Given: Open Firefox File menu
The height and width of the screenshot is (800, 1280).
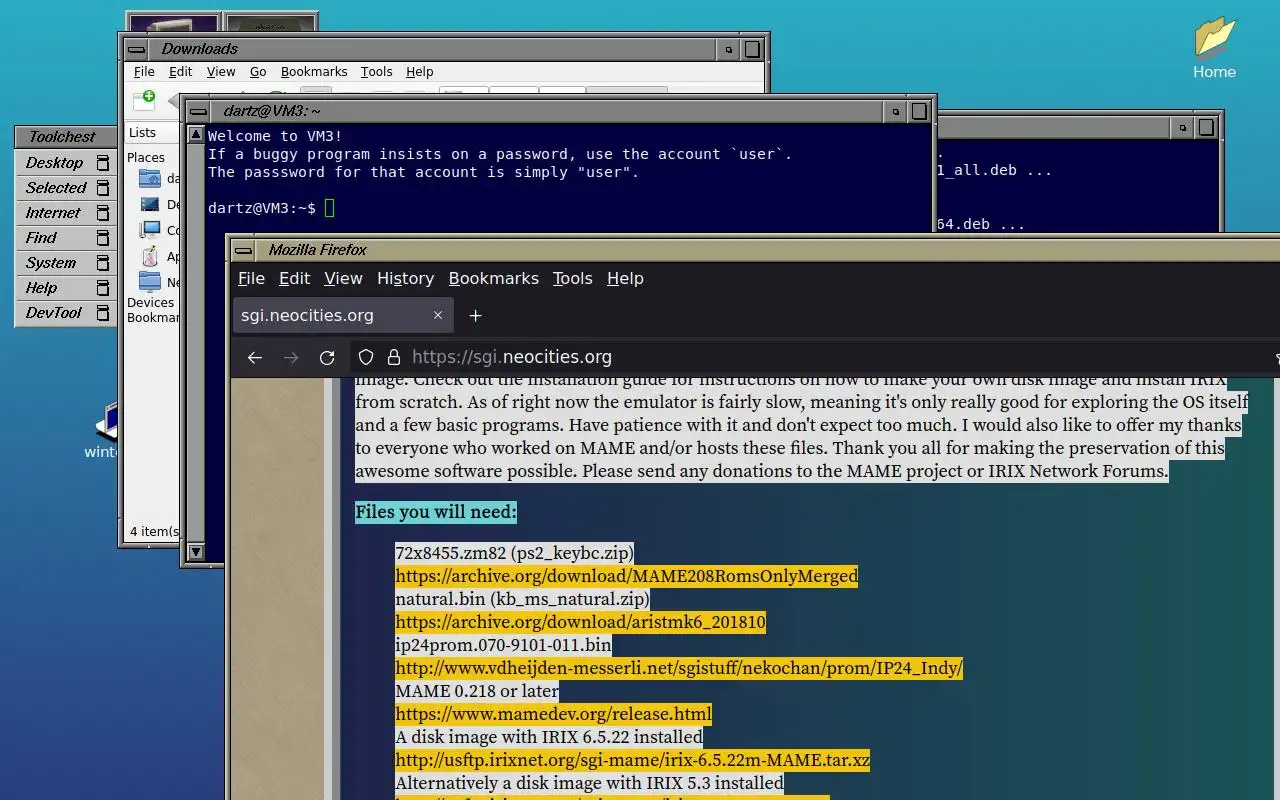Looking at the screenshot, I should click(251, 278).
